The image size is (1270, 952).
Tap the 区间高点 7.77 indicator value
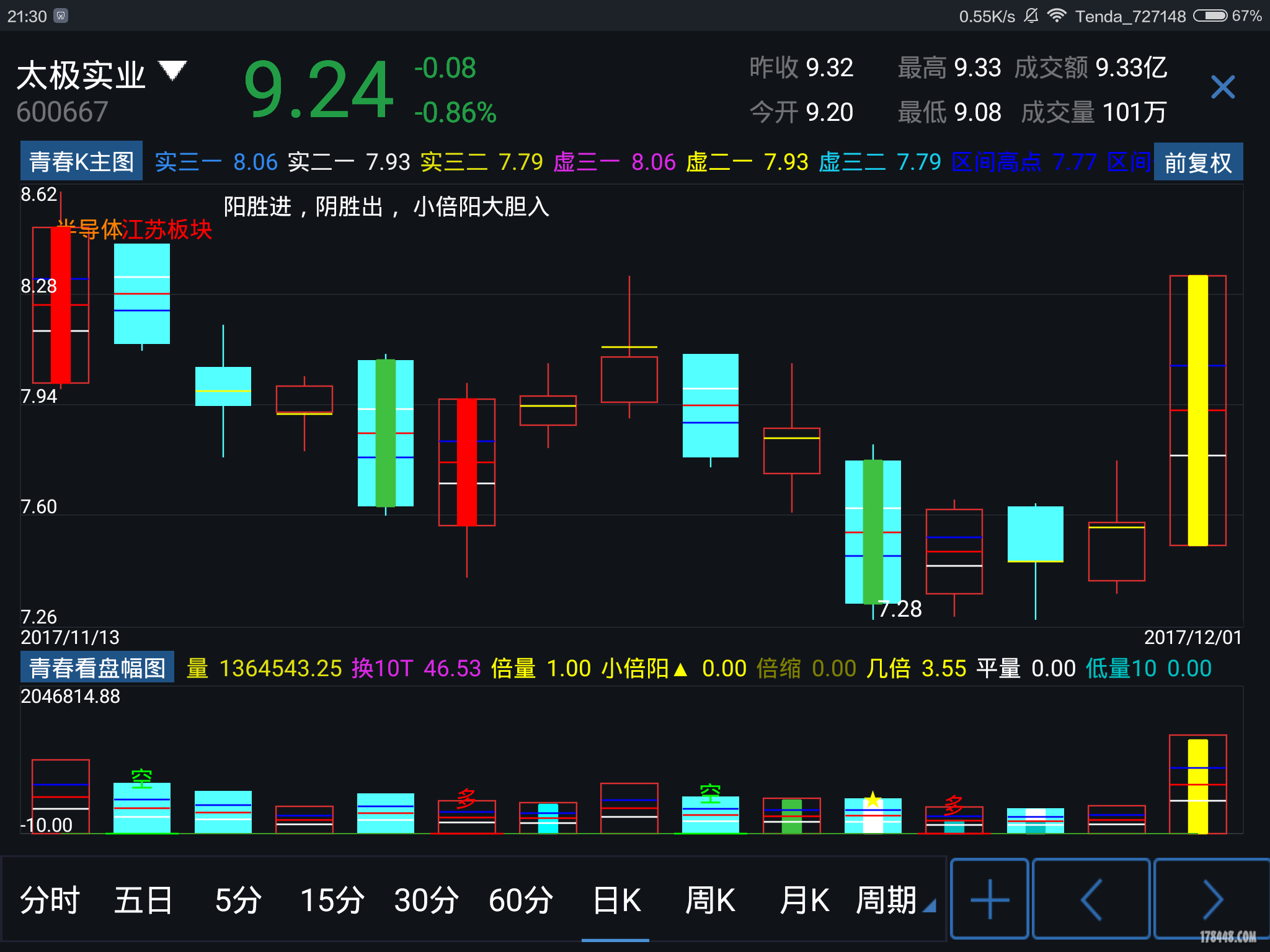pyautogui.click(x=1024, y=162)
